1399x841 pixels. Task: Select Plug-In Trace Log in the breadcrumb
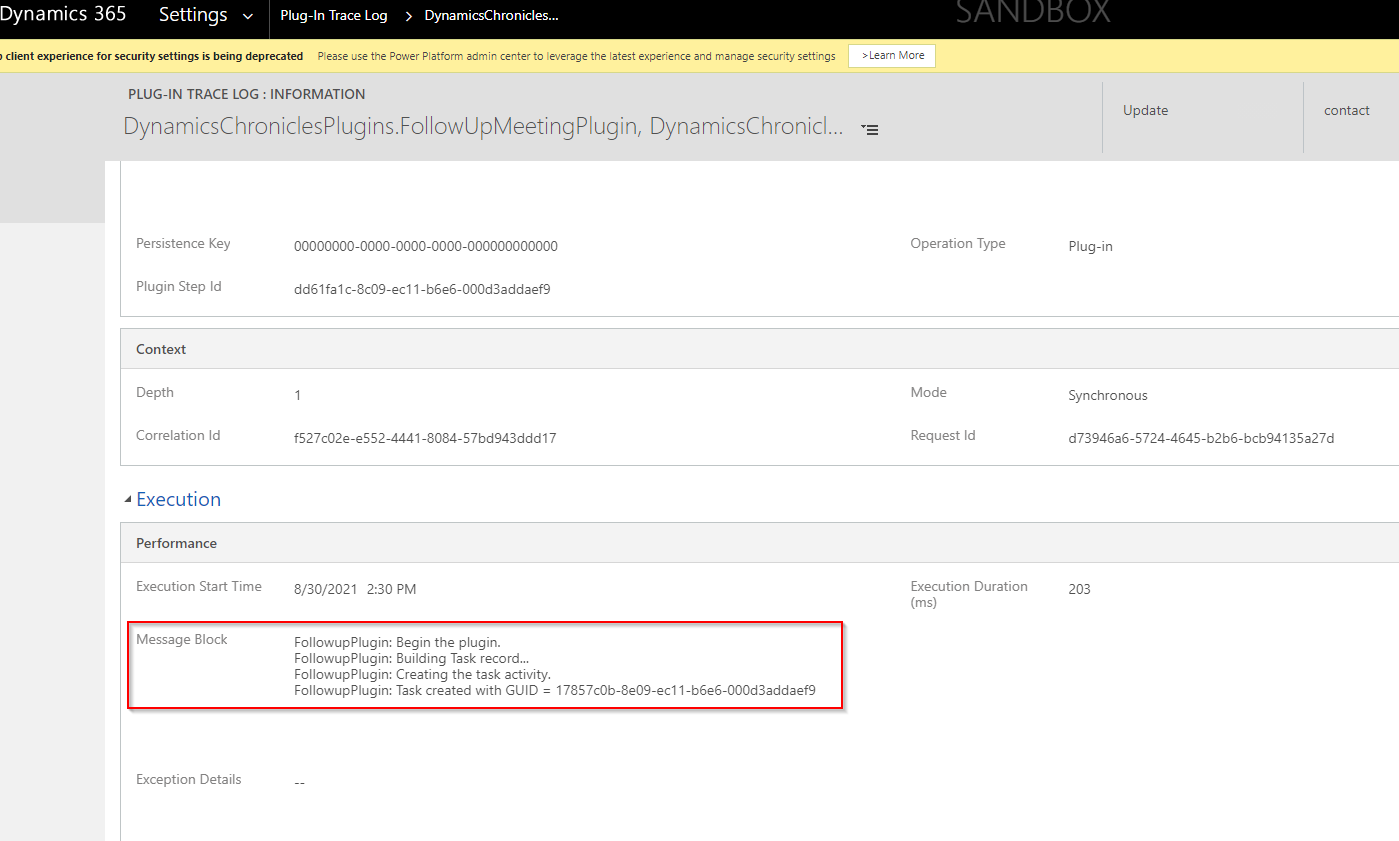[333, 15]
